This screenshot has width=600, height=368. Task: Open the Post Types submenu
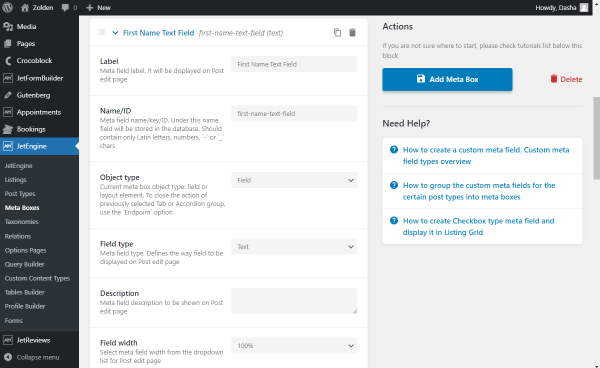(x=20, y=194)
